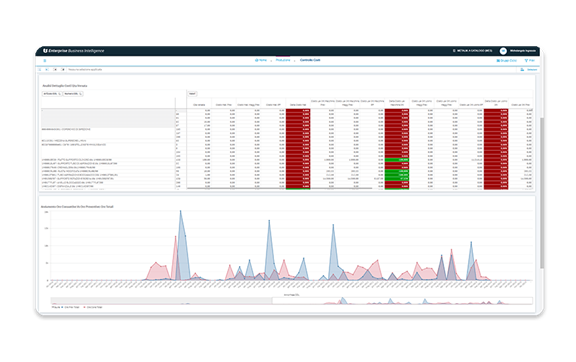Click the button beside Filtri in header
The height and width of the screenshot is (362, 576).
coord(507,60)
